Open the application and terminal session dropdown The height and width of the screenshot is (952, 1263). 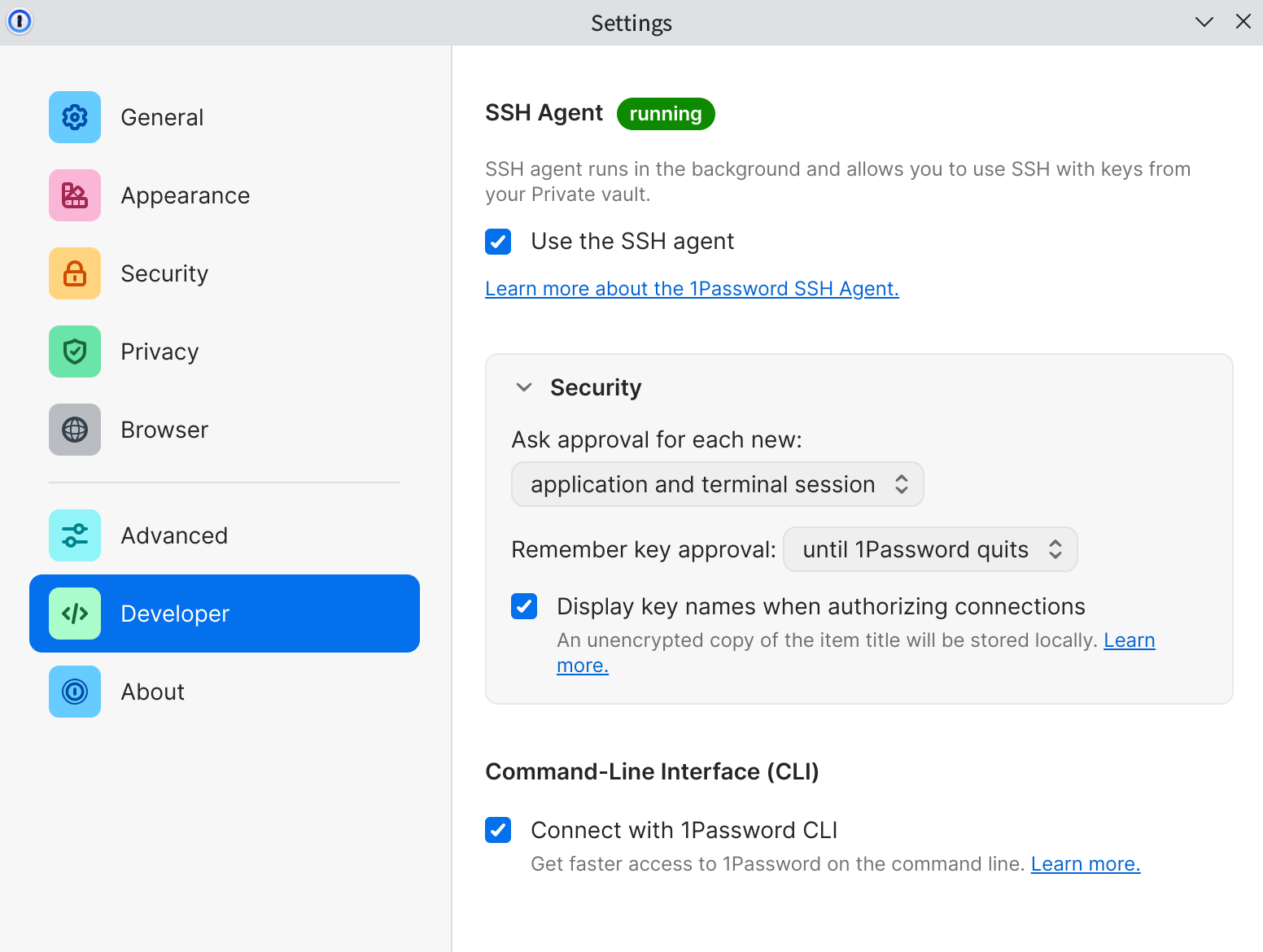pyautogui.click(x=718, y=484)
